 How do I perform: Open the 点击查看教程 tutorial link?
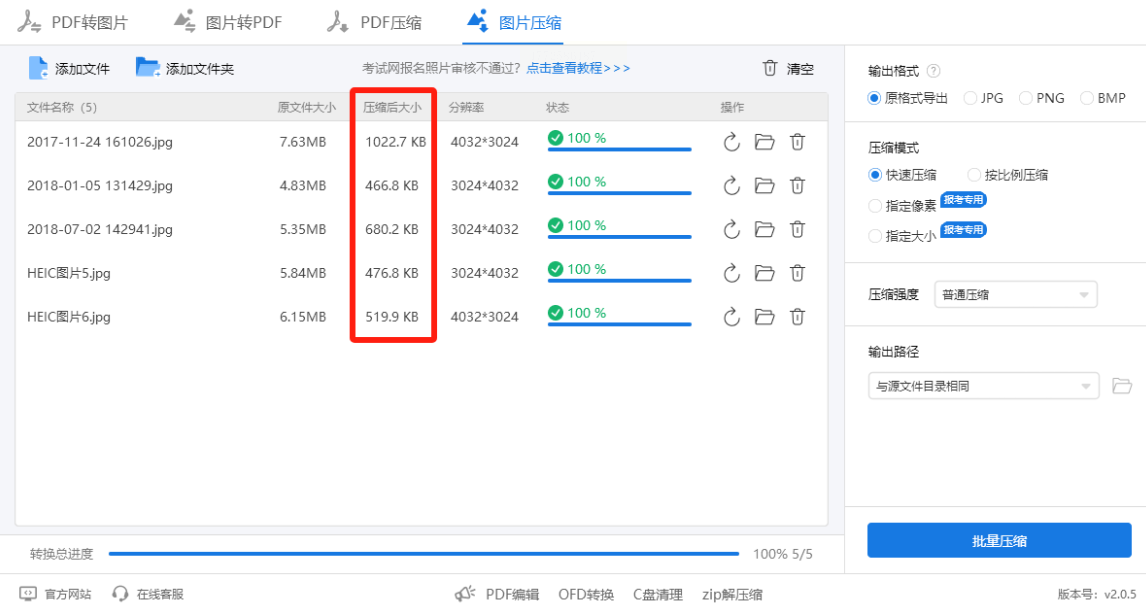pos(578,68)
